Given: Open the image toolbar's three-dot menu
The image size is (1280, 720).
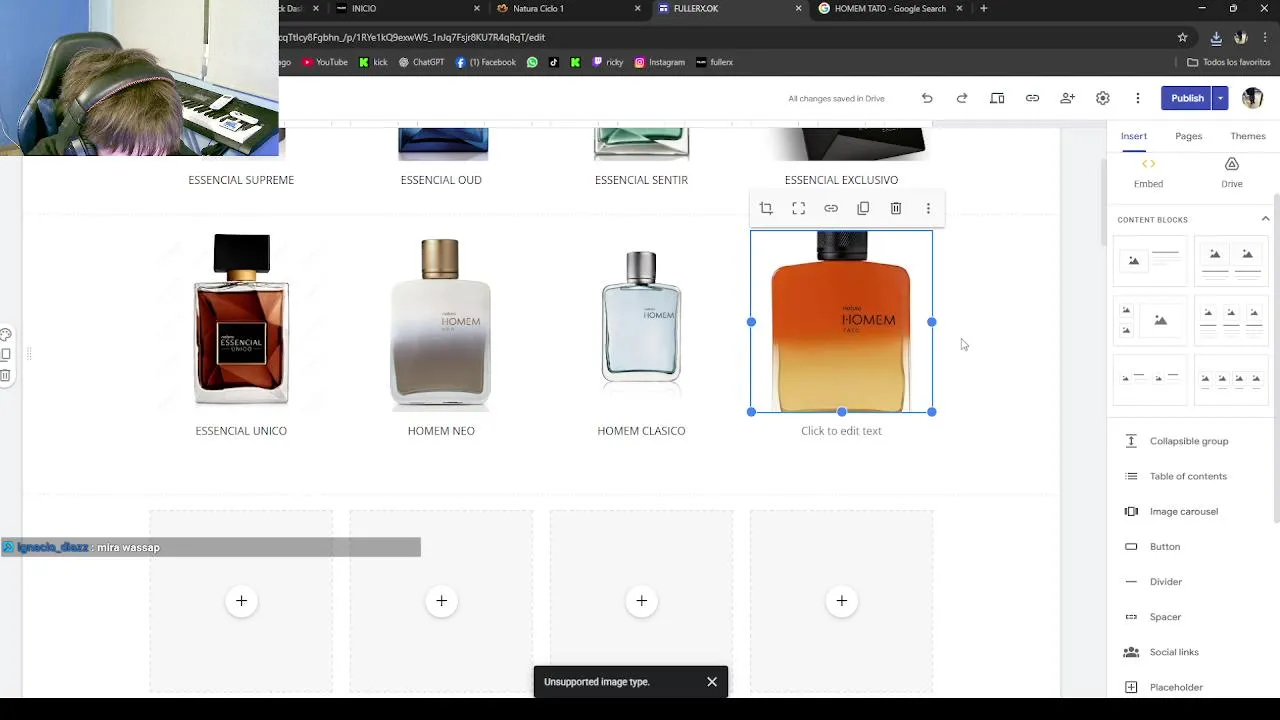Looking at the screenshot, I should (x=928, y=208).
